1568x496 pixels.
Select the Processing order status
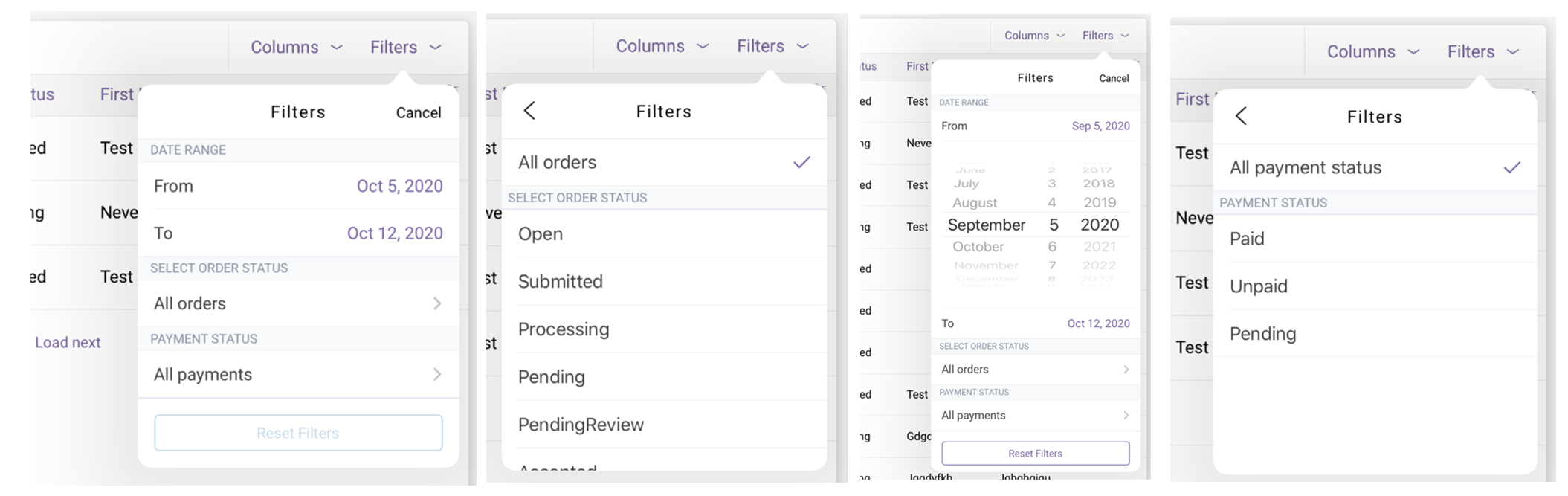tap(564, 329)
